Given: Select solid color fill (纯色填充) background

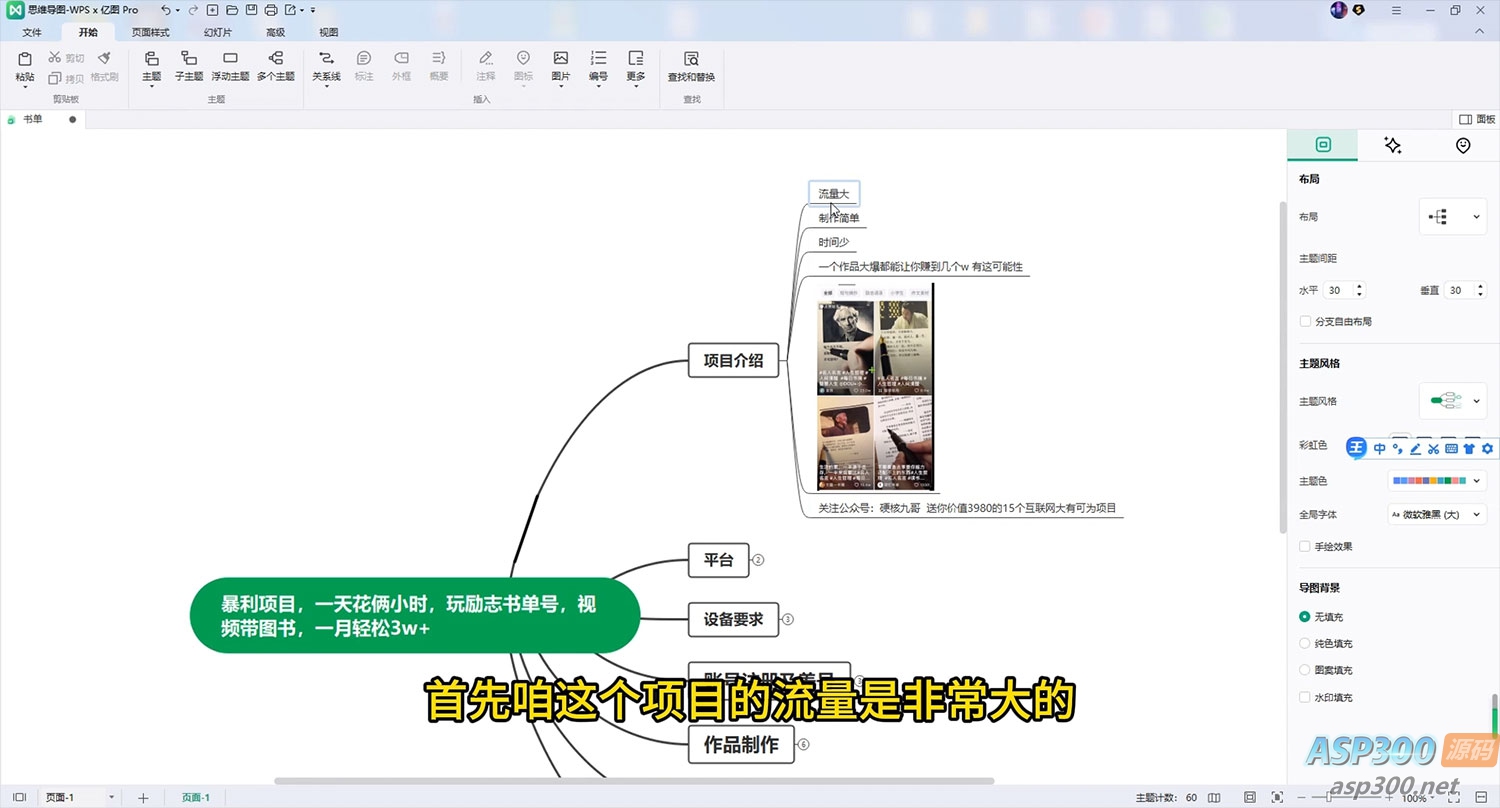Looking at the screenshot, I should point(1305,644).
